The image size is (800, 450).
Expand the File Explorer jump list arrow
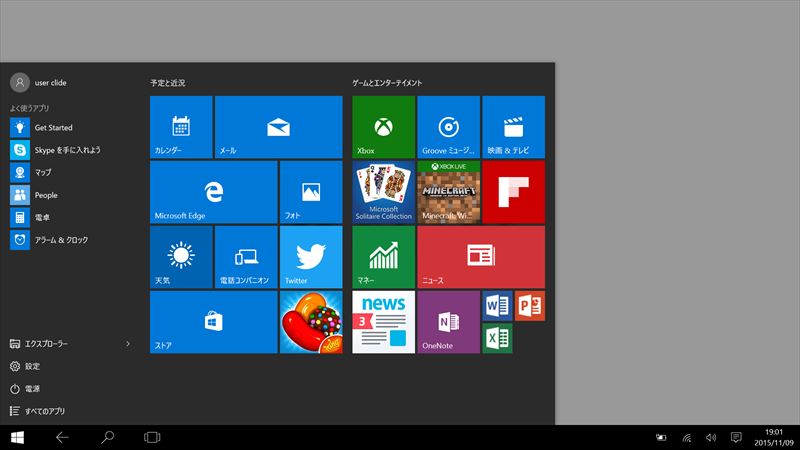point(128,344)
